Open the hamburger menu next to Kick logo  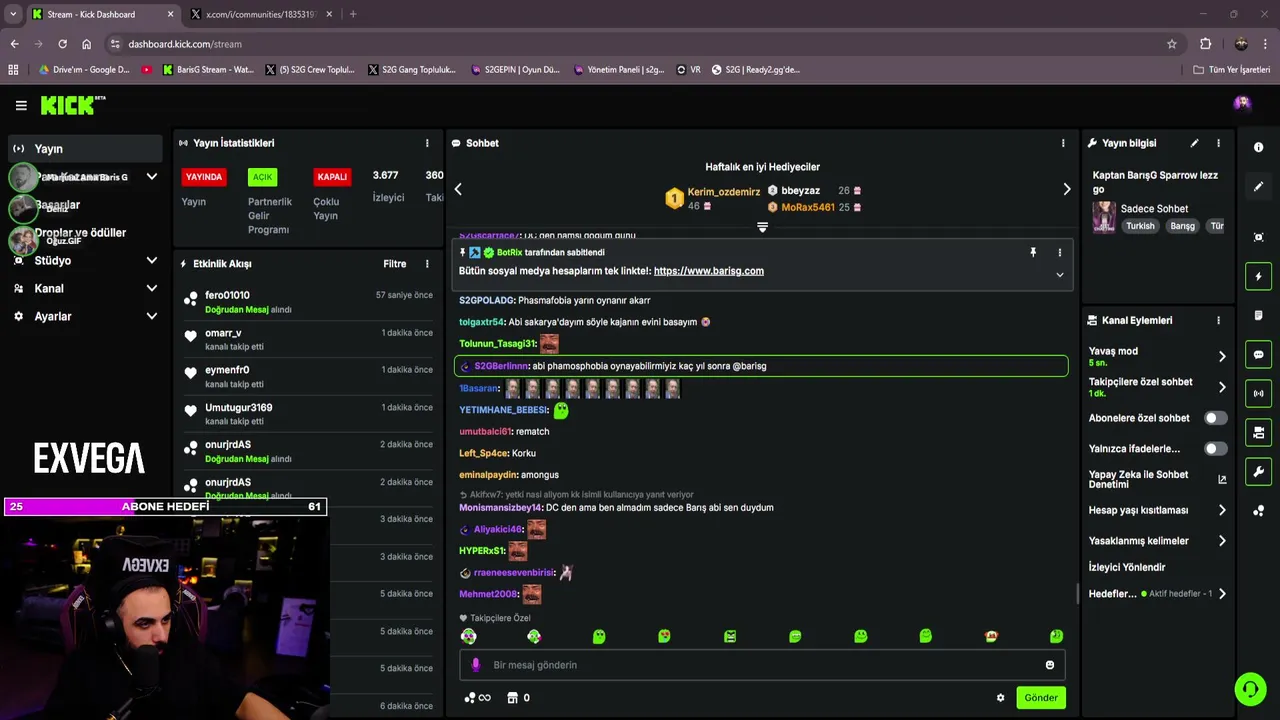pos(21,105)
